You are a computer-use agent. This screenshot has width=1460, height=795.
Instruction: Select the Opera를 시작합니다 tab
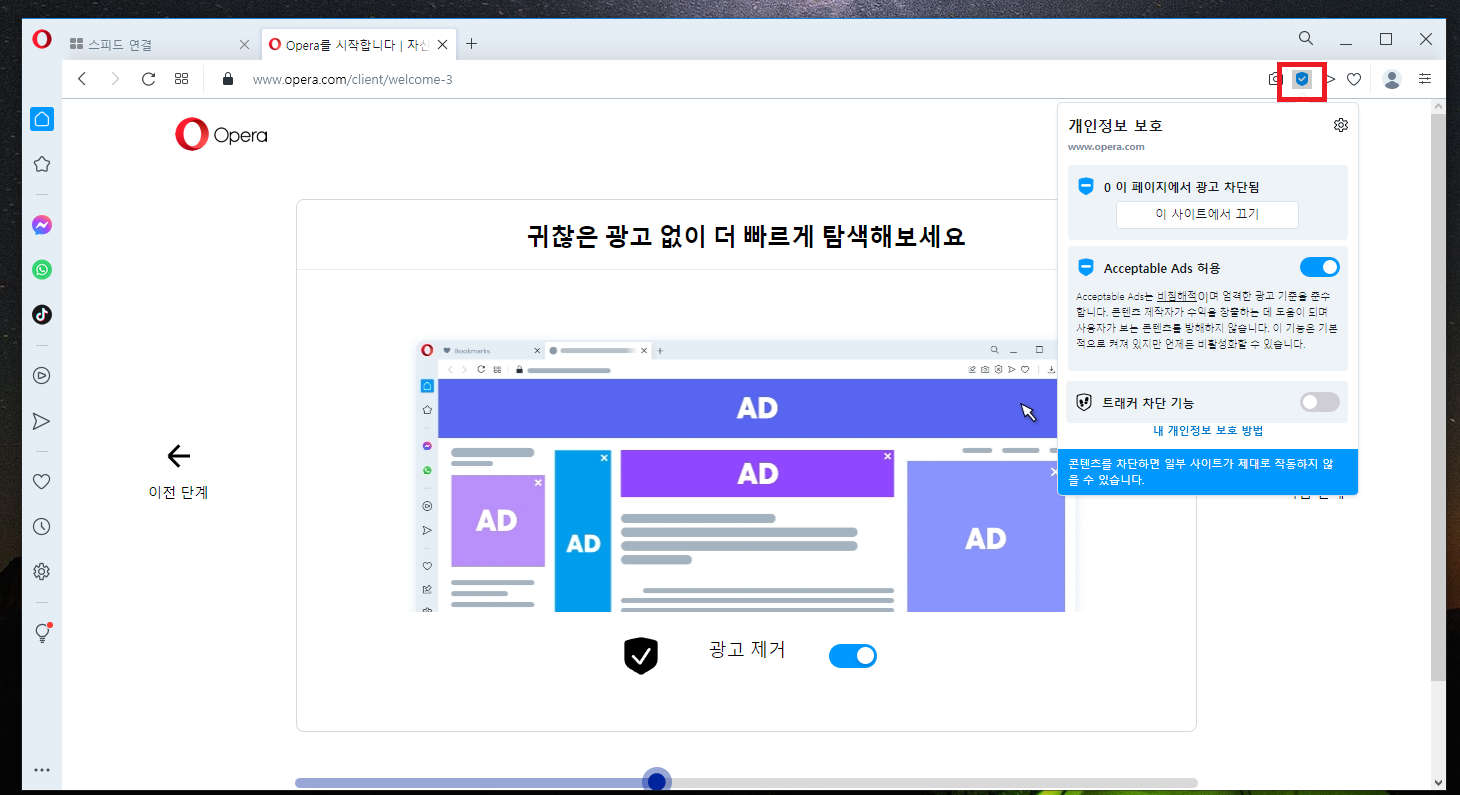tap(349, 45)
